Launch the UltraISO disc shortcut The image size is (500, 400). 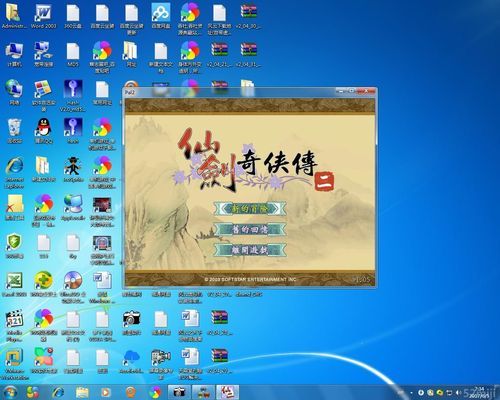[x=73, y=287]
